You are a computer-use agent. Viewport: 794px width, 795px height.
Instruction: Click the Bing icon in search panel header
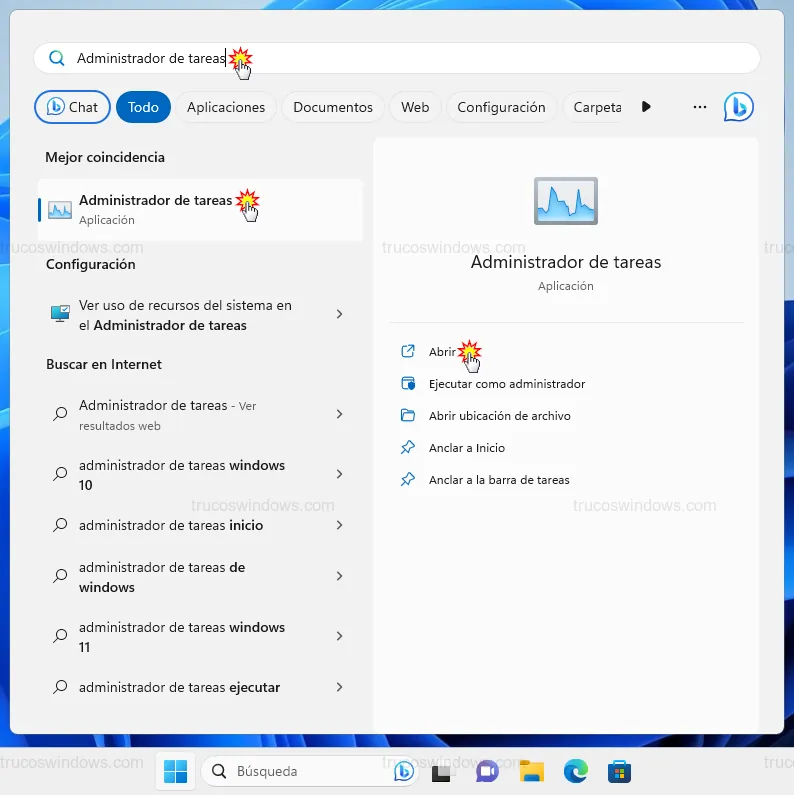coord(738,107)
